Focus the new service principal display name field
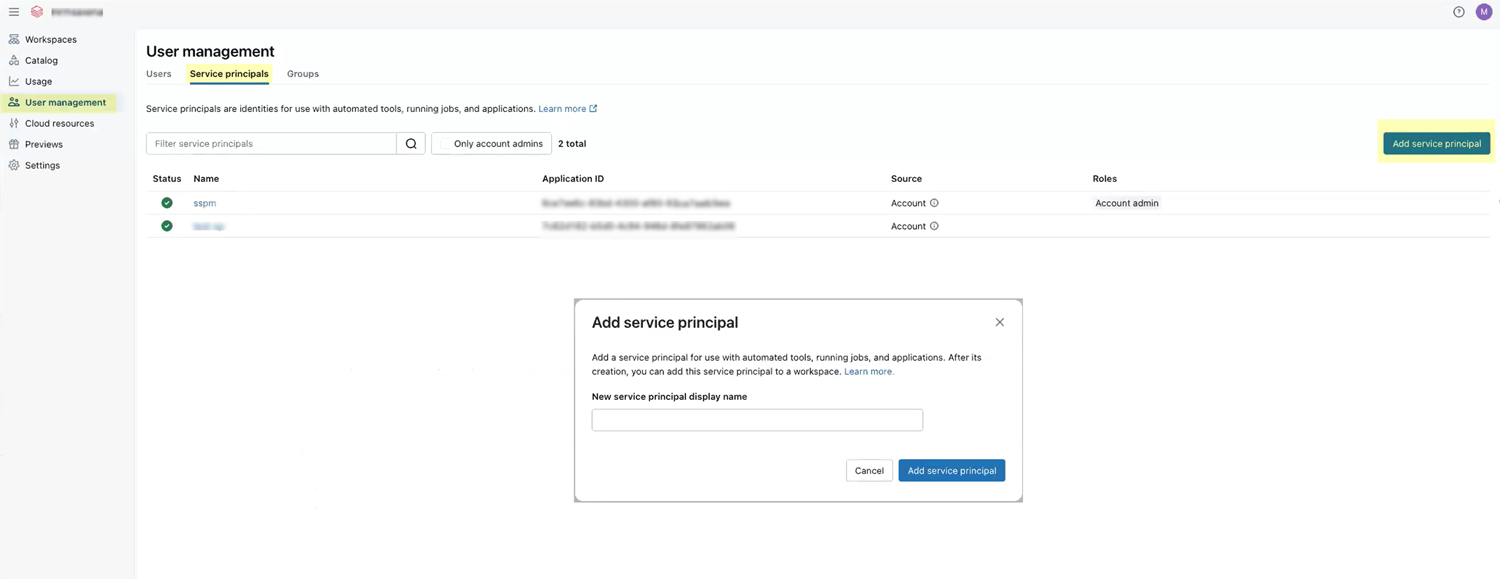 [x=756, y=420]
